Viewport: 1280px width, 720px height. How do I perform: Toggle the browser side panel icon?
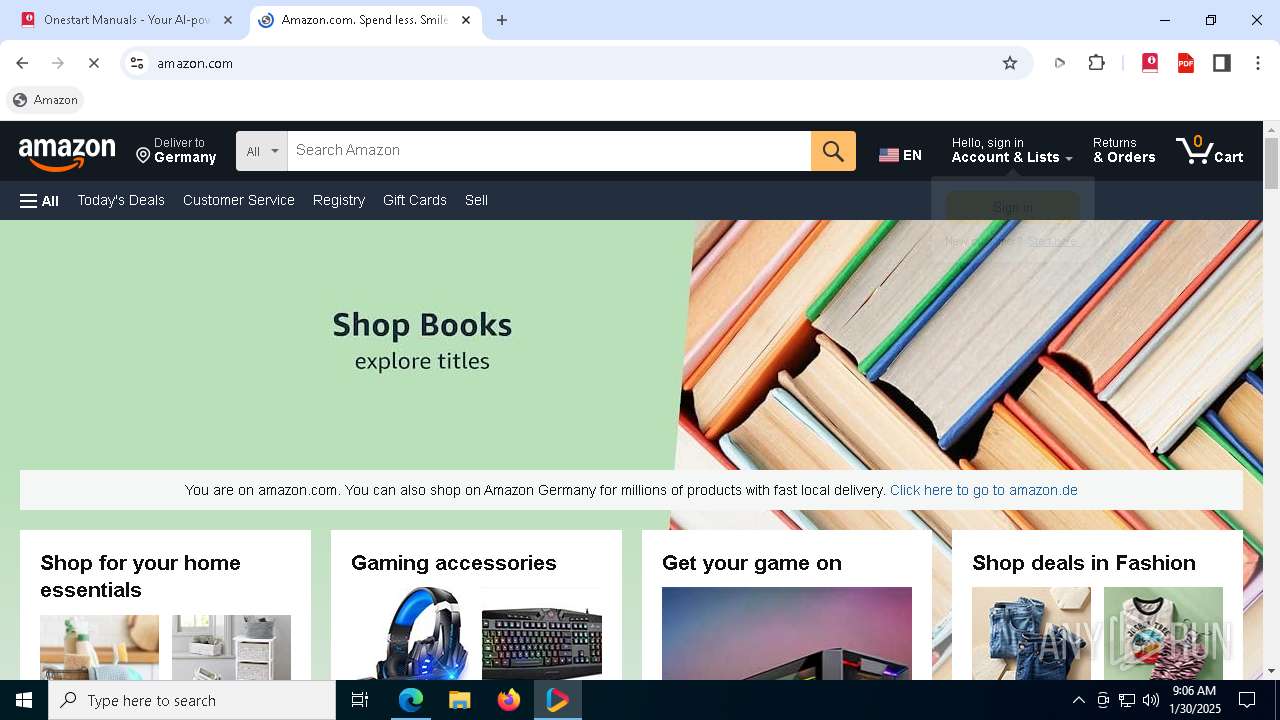pyautogui.click(x=1221, y=63)
